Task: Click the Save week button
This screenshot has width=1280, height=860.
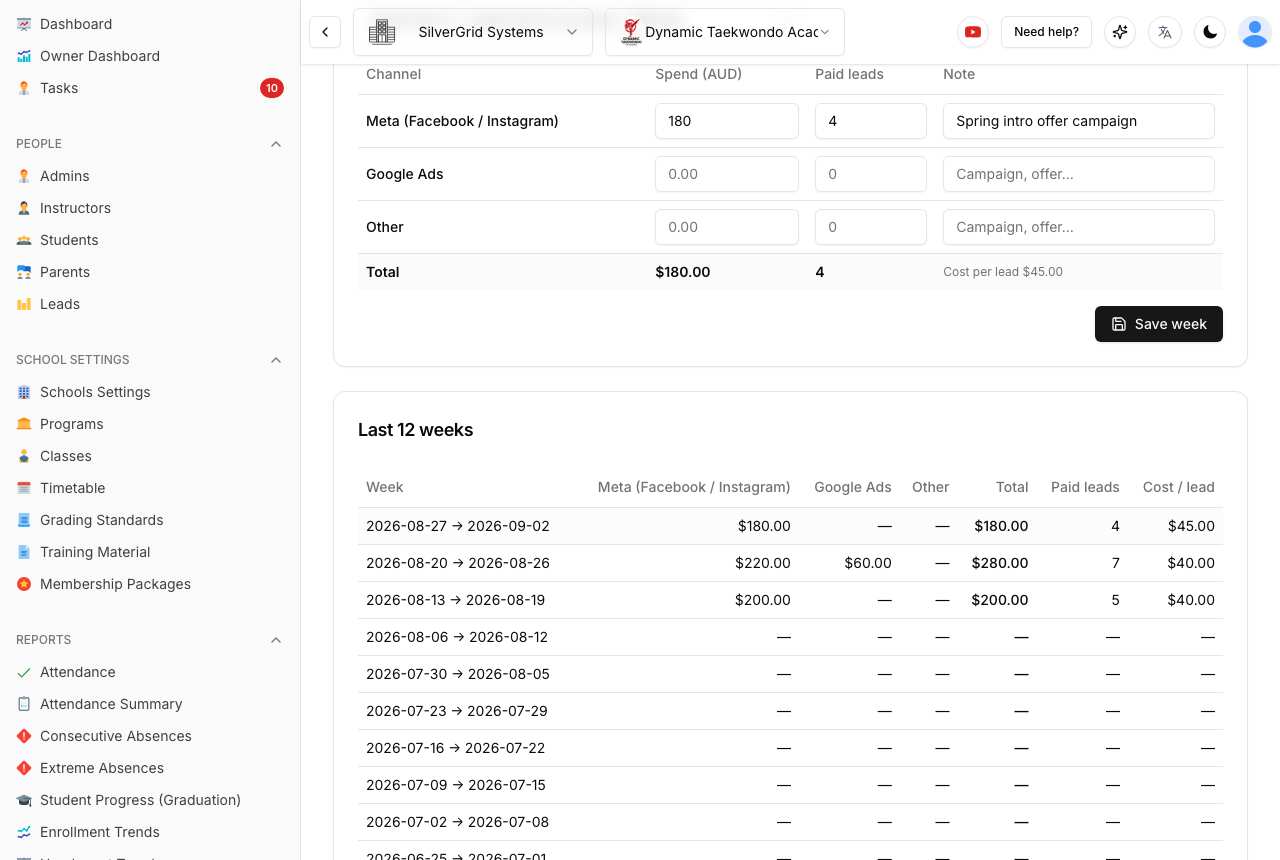Action: pyautogui.click(x=1159, y=324)
